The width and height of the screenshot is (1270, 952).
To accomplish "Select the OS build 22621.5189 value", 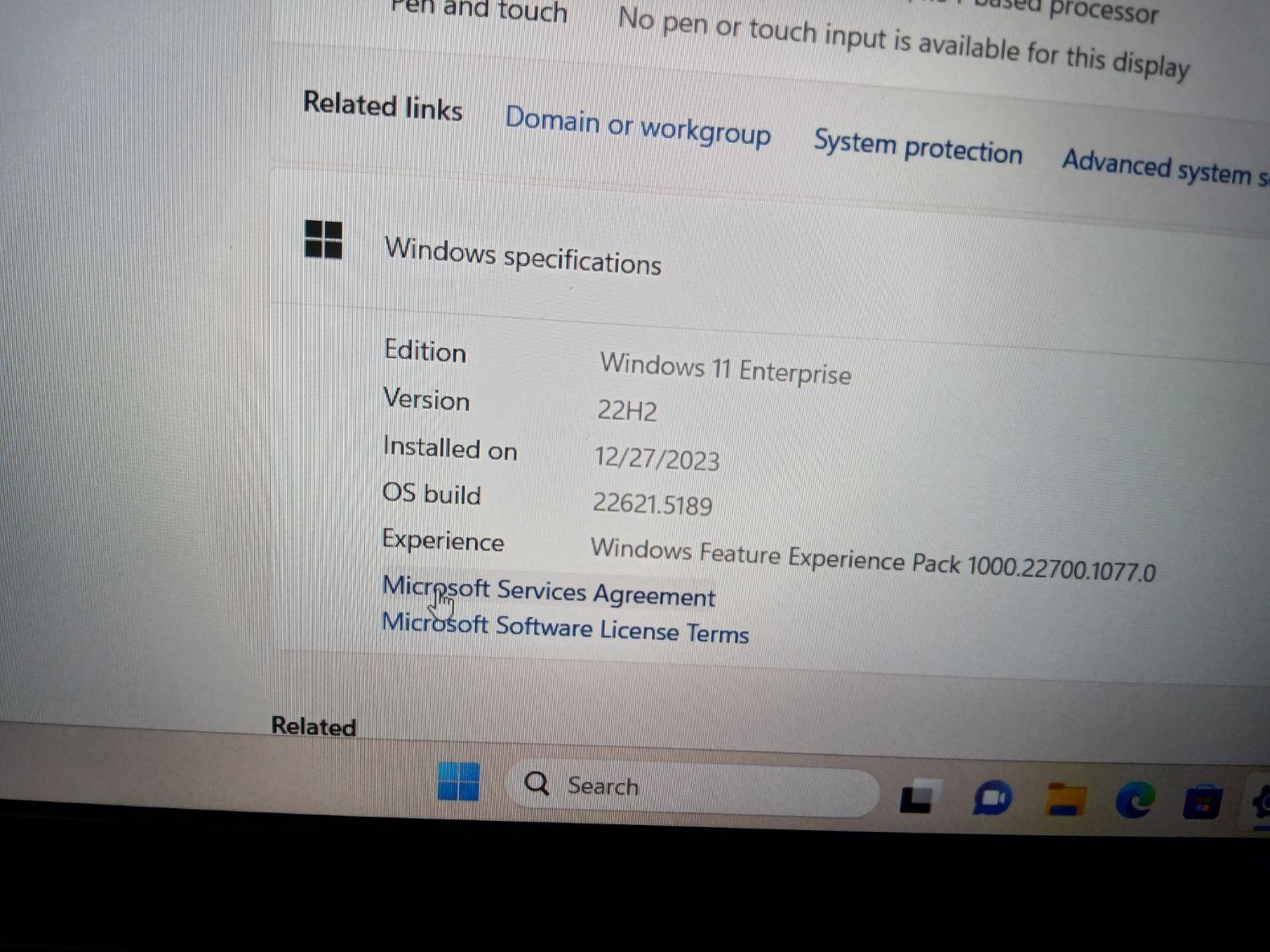I will [652, 504].
